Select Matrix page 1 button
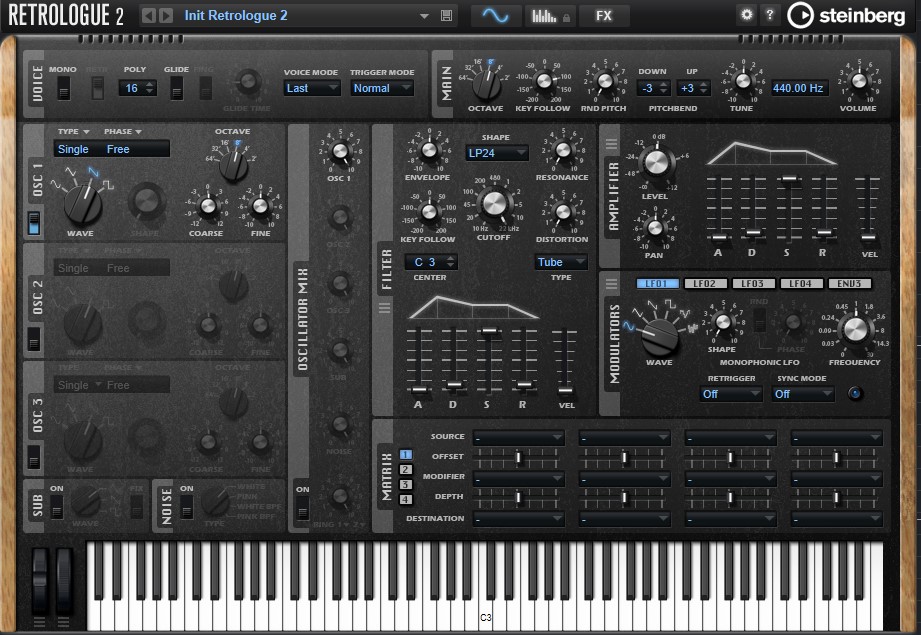The height and width of the screenshot is (635, 921). point(405,455)
